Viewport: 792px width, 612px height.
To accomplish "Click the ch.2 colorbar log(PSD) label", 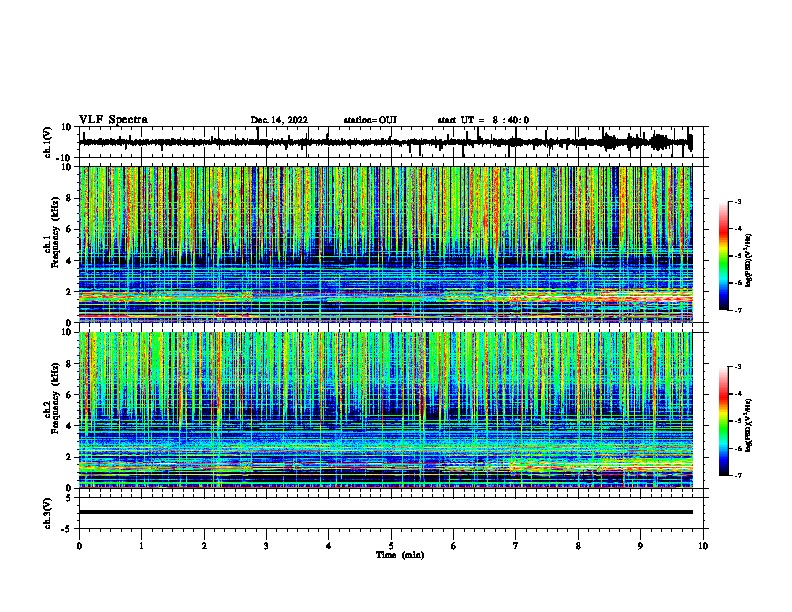I will [749, 426].
